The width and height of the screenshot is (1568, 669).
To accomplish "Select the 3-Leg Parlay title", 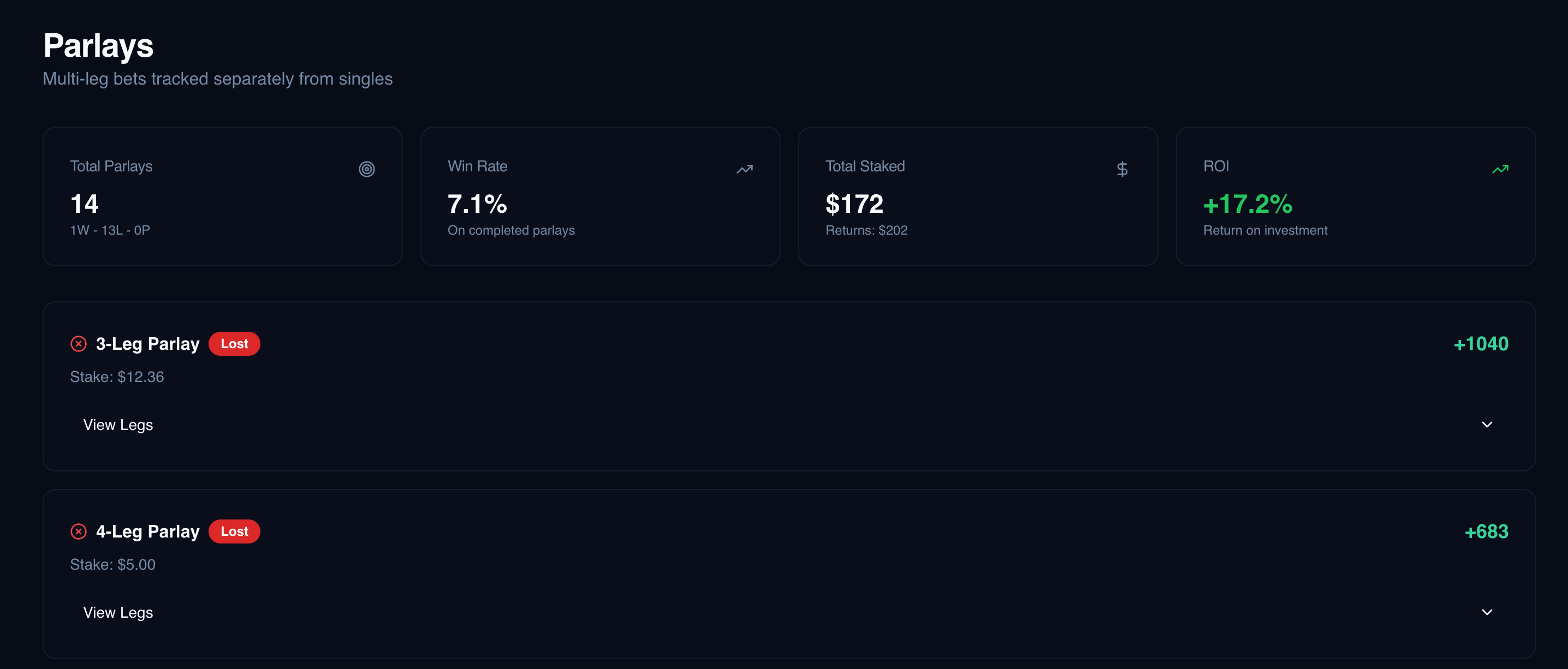I will pyautogui.click(x=147, y=344).
